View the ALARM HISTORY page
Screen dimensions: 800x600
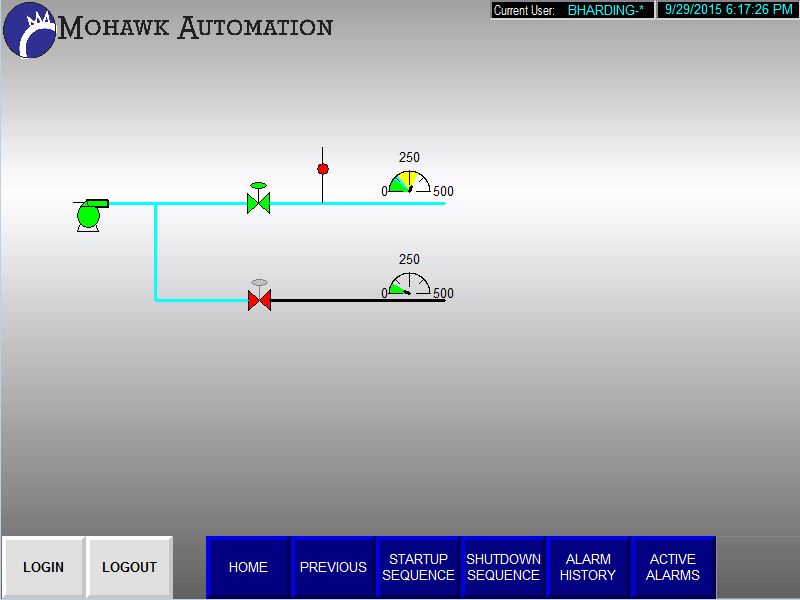588,567
